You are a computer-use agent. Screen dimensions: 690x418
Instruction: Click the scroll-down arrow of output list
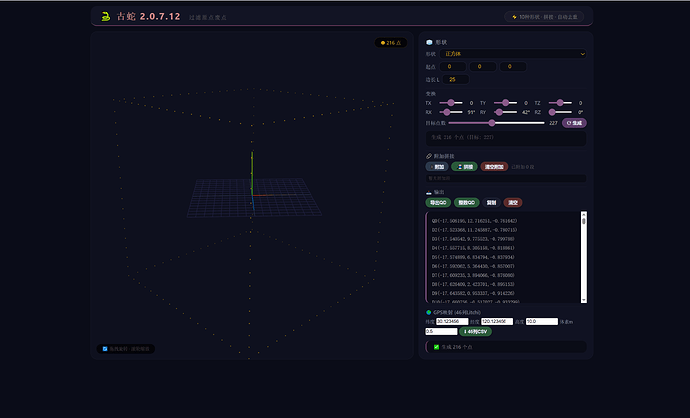pos(584,300)
